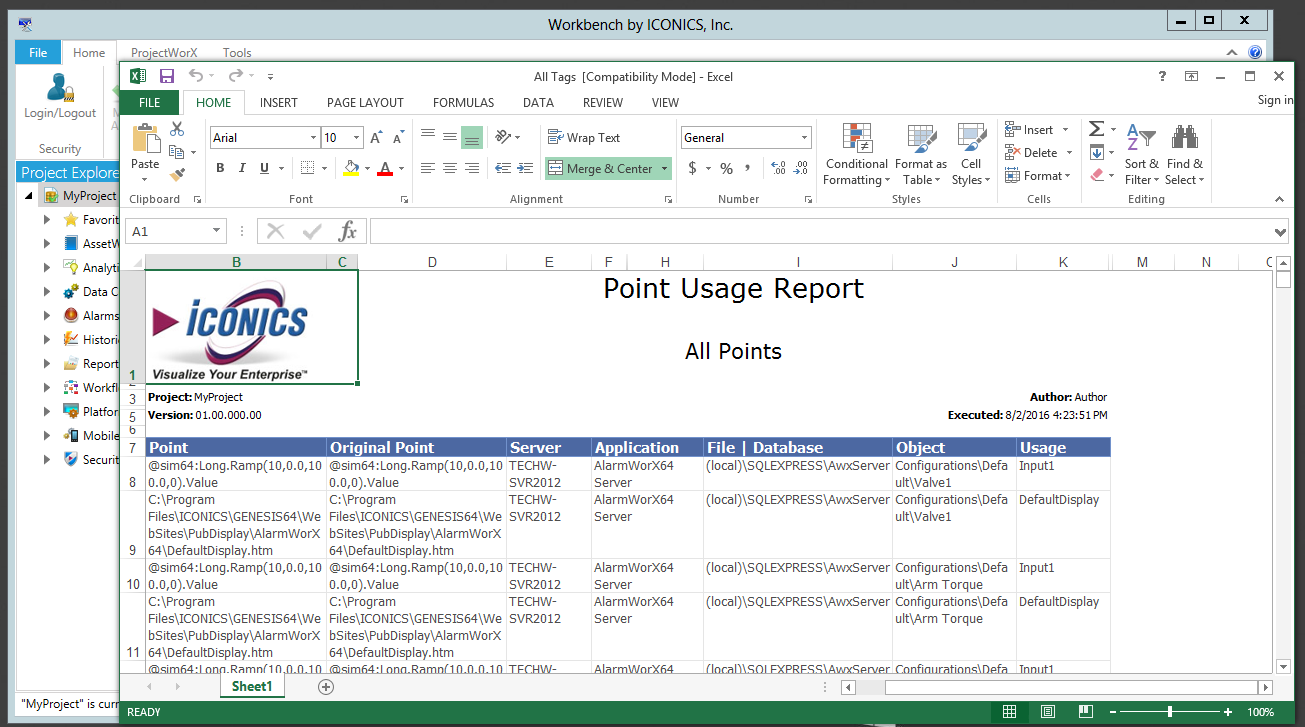Switch to the PAGE LAYOUT ribbon tab
The image size is (1305, 727).
(x=365, y=102)
